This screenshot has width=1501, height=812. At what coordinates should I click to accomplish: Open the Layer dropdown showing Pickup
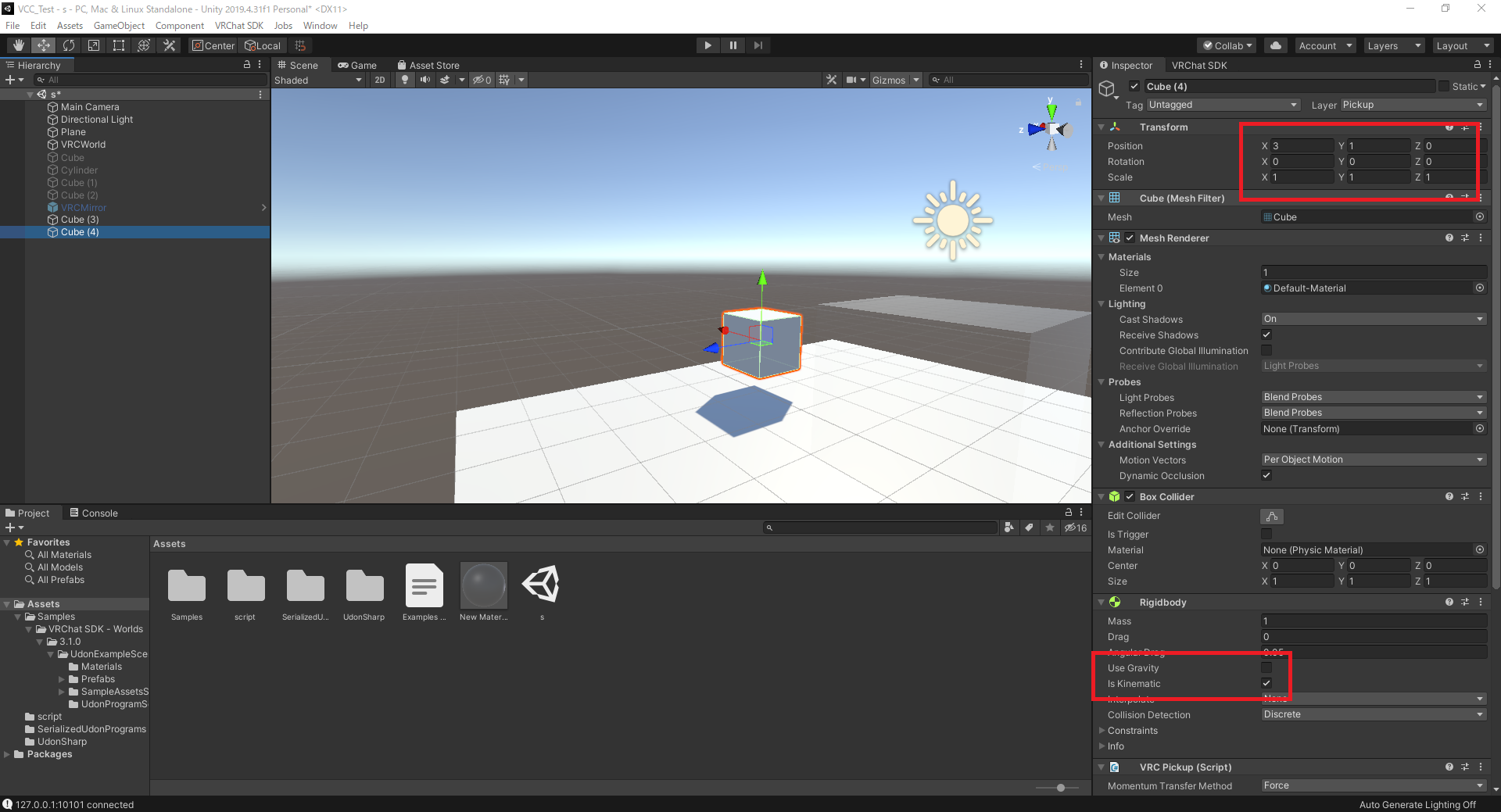coord(1413,105)
